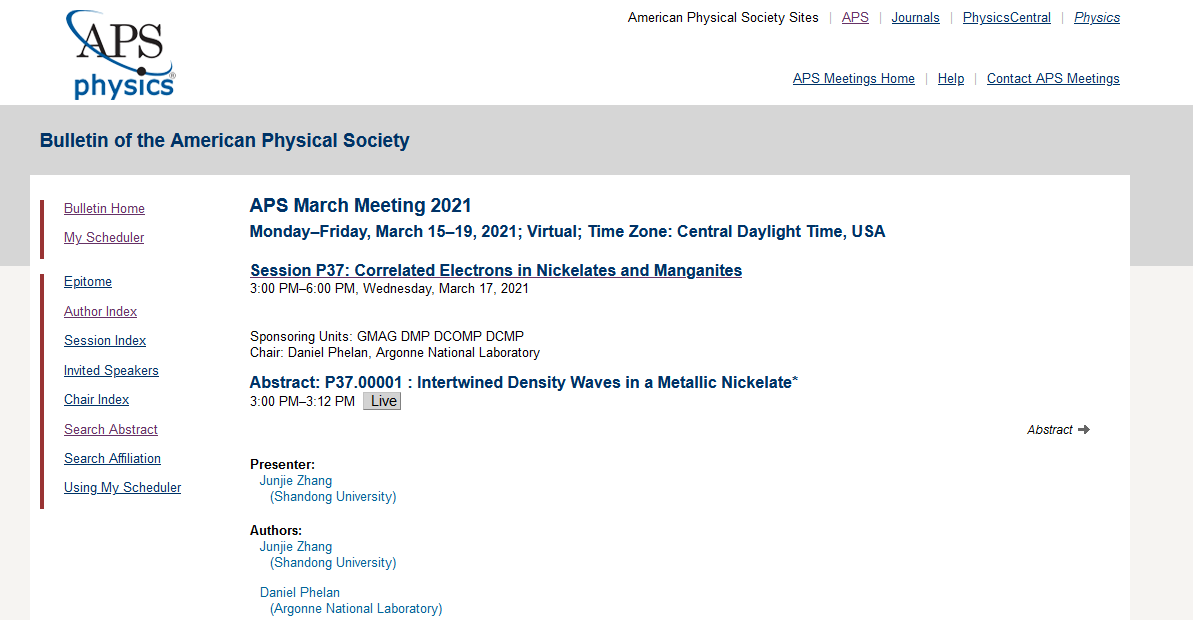Open the PhysicsCentral site link
The height and width of the screenshot is (620, 1193).
1006,18
